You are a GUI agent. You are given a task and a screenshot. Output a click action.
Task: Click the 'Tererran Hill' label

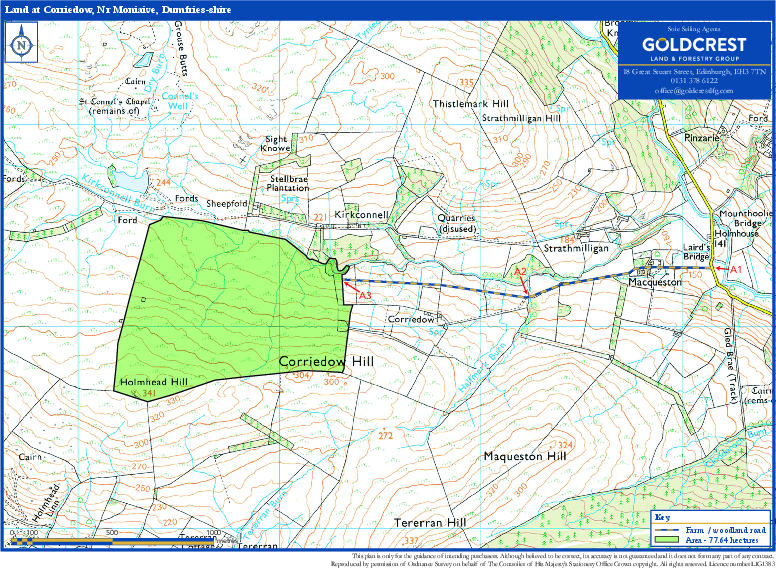[430, 523]
